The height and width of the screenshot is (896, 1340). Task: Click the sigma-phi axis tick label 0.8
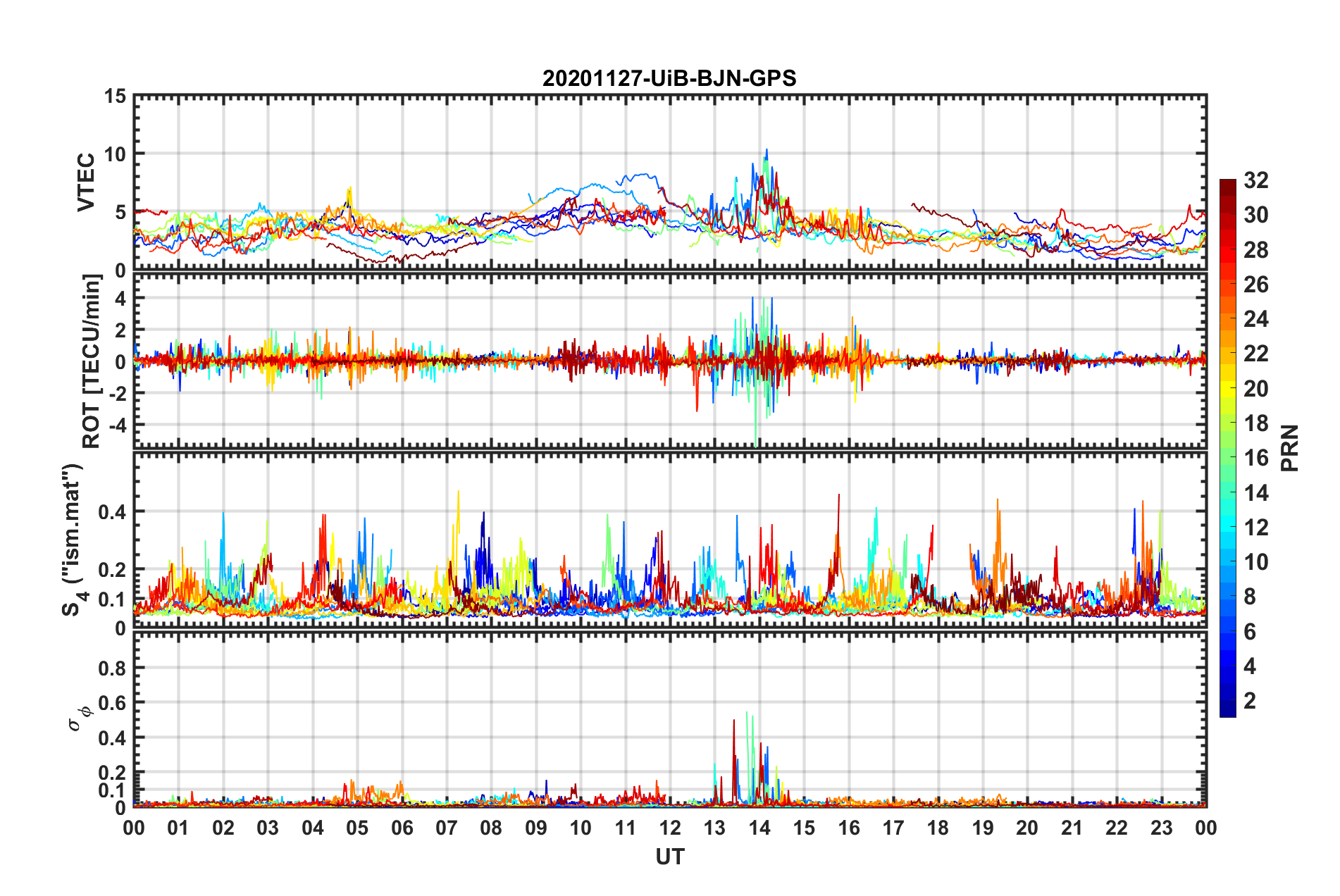[x=112, y=668]
